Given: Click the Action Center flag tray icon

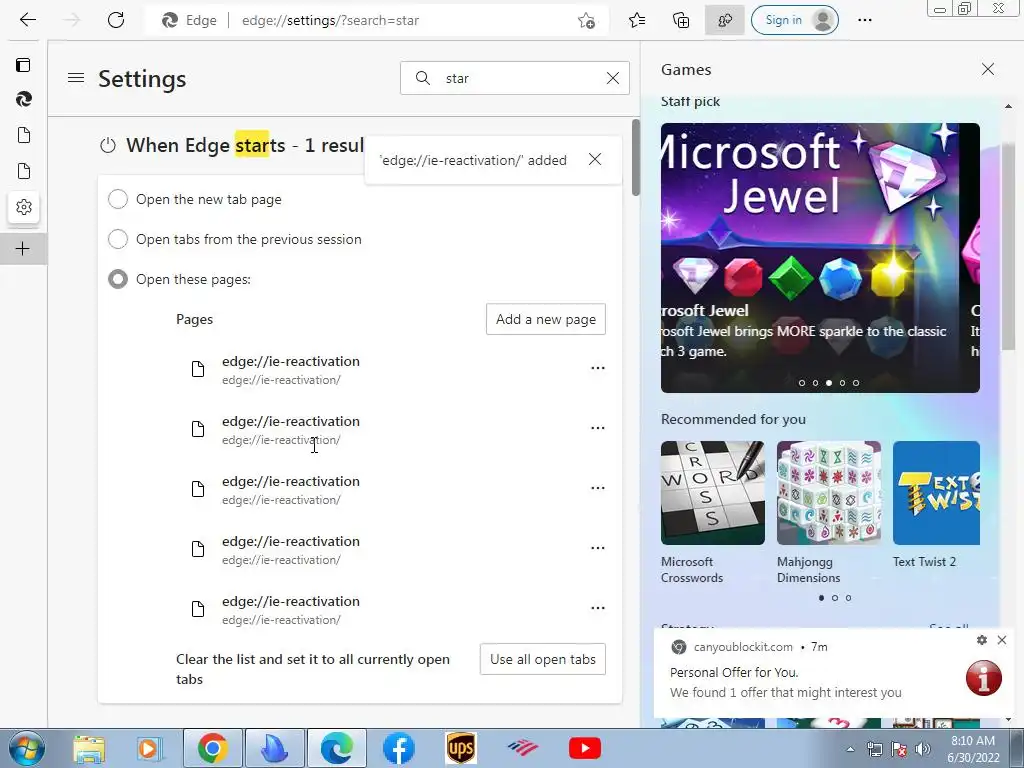Looking at the screenshot, I should [x=899, y=749].
